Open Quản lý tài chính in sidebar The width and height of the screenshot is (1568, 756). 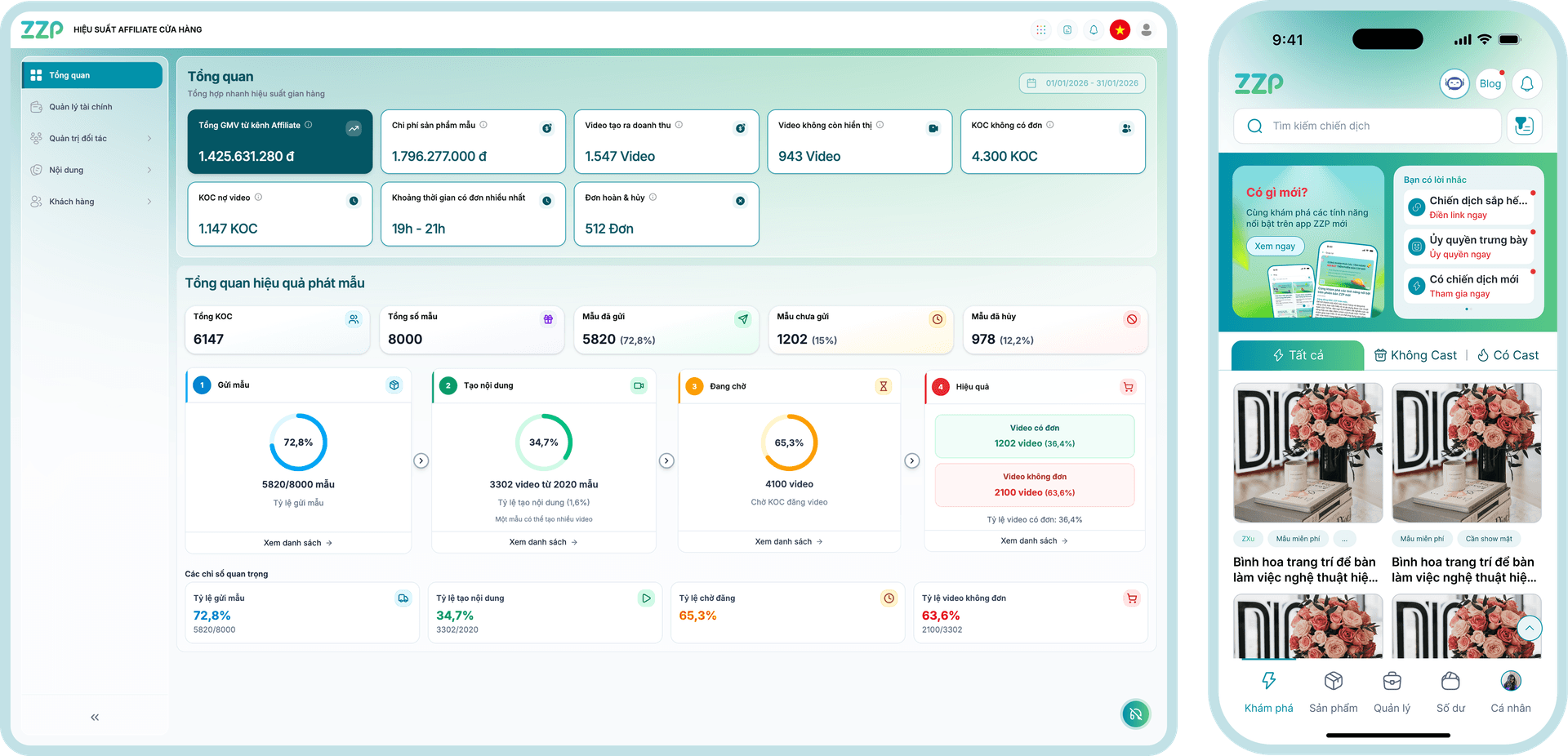[x=80, y=107]
